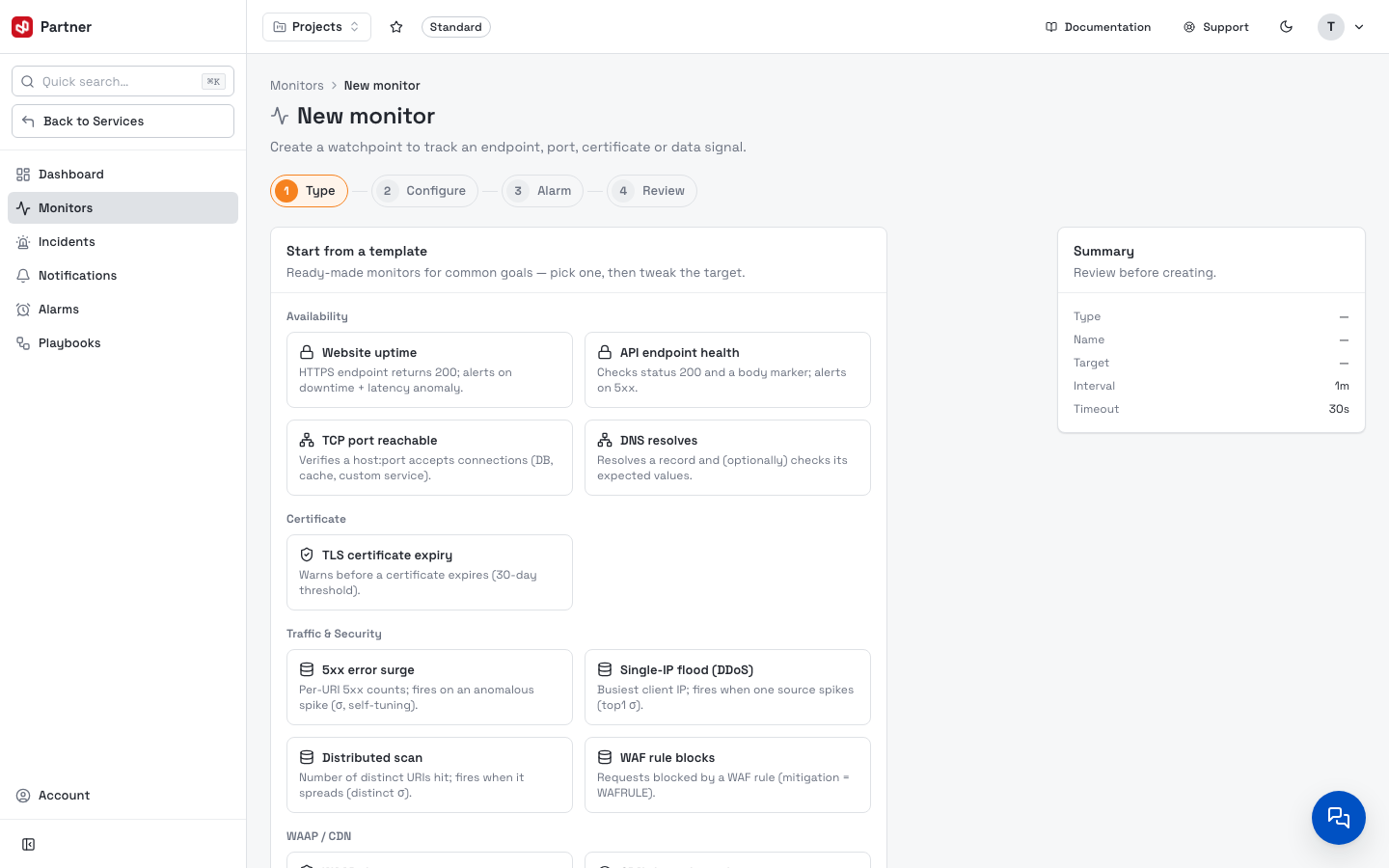The height and width of the screenshot is (868, 1389).
Task: Click the Traffic & Security section heading
Action: point(334,634)
